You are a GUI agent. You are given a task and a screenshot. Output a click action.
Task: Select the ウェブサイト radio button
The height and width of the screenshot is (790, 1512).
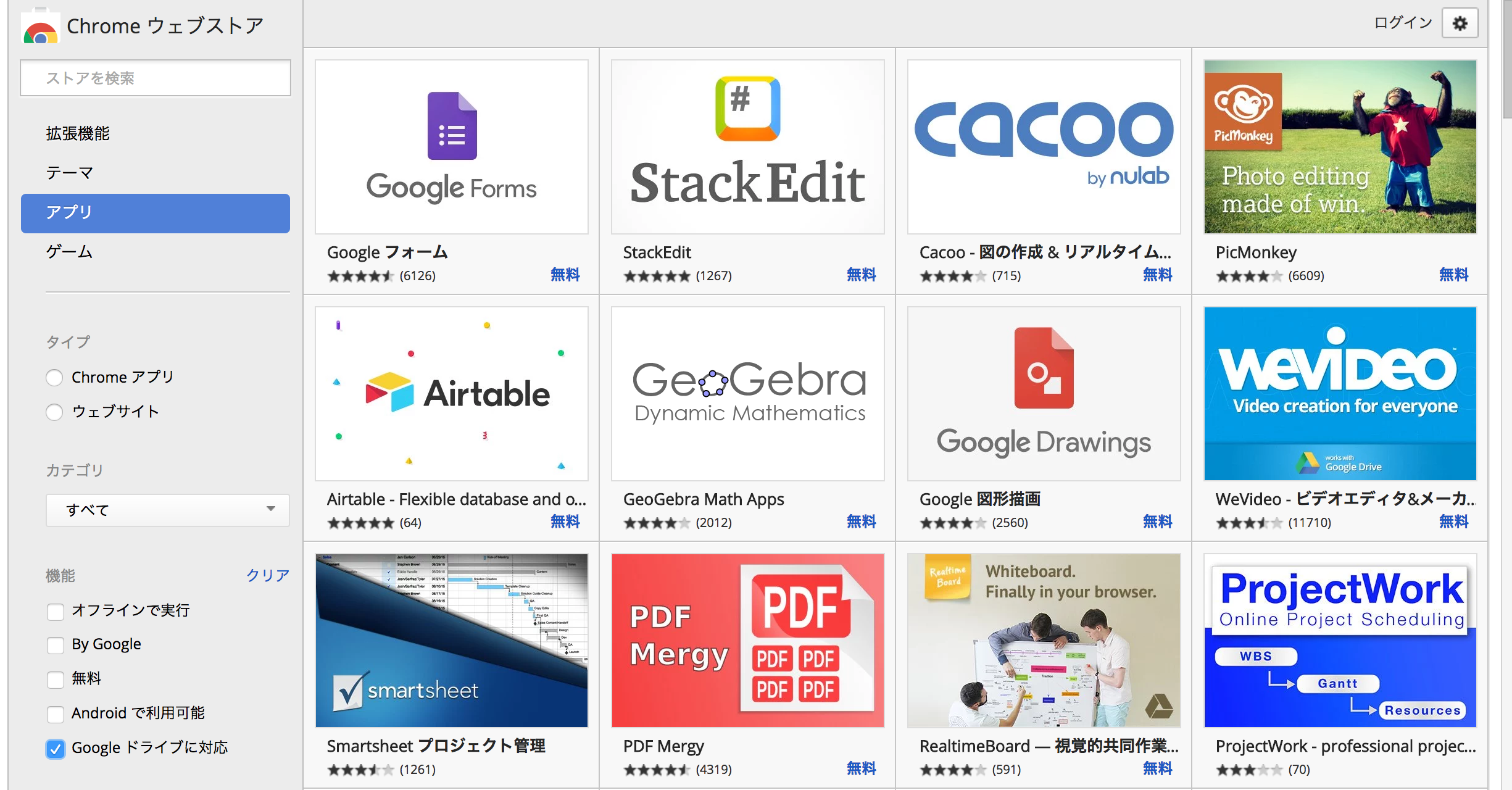[54, 412]
